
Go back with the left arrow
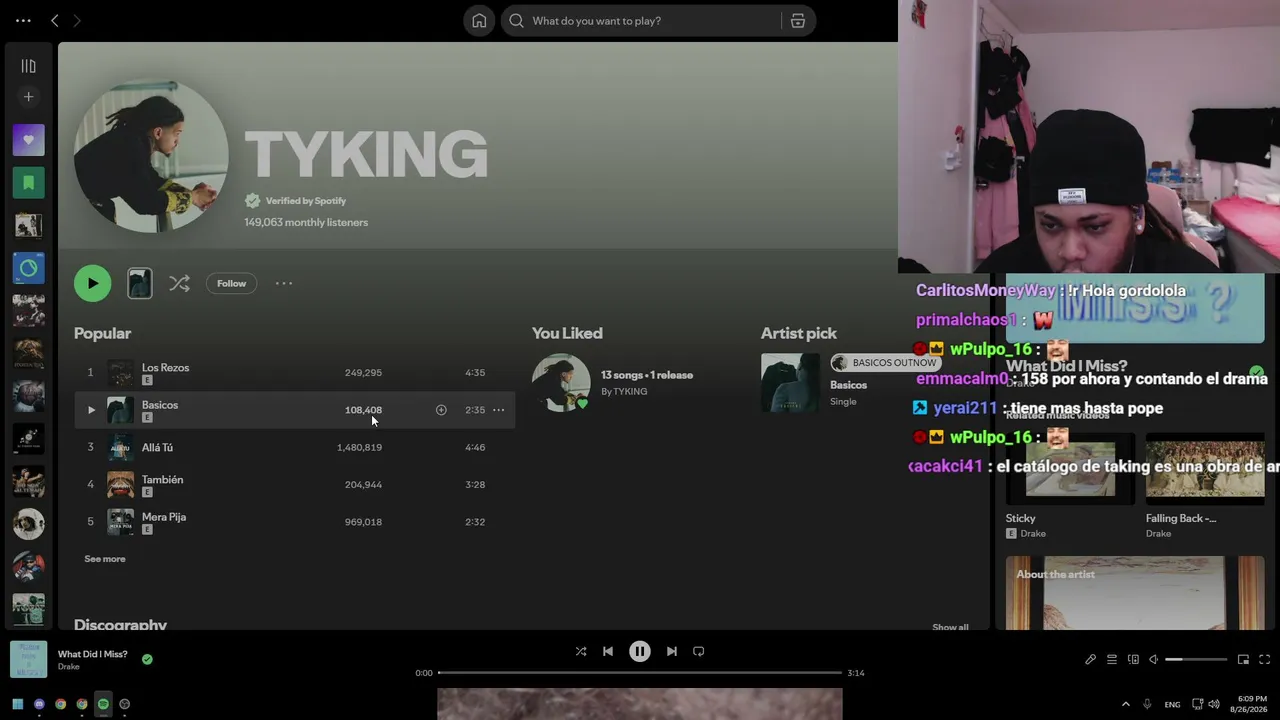coord(55,20)
